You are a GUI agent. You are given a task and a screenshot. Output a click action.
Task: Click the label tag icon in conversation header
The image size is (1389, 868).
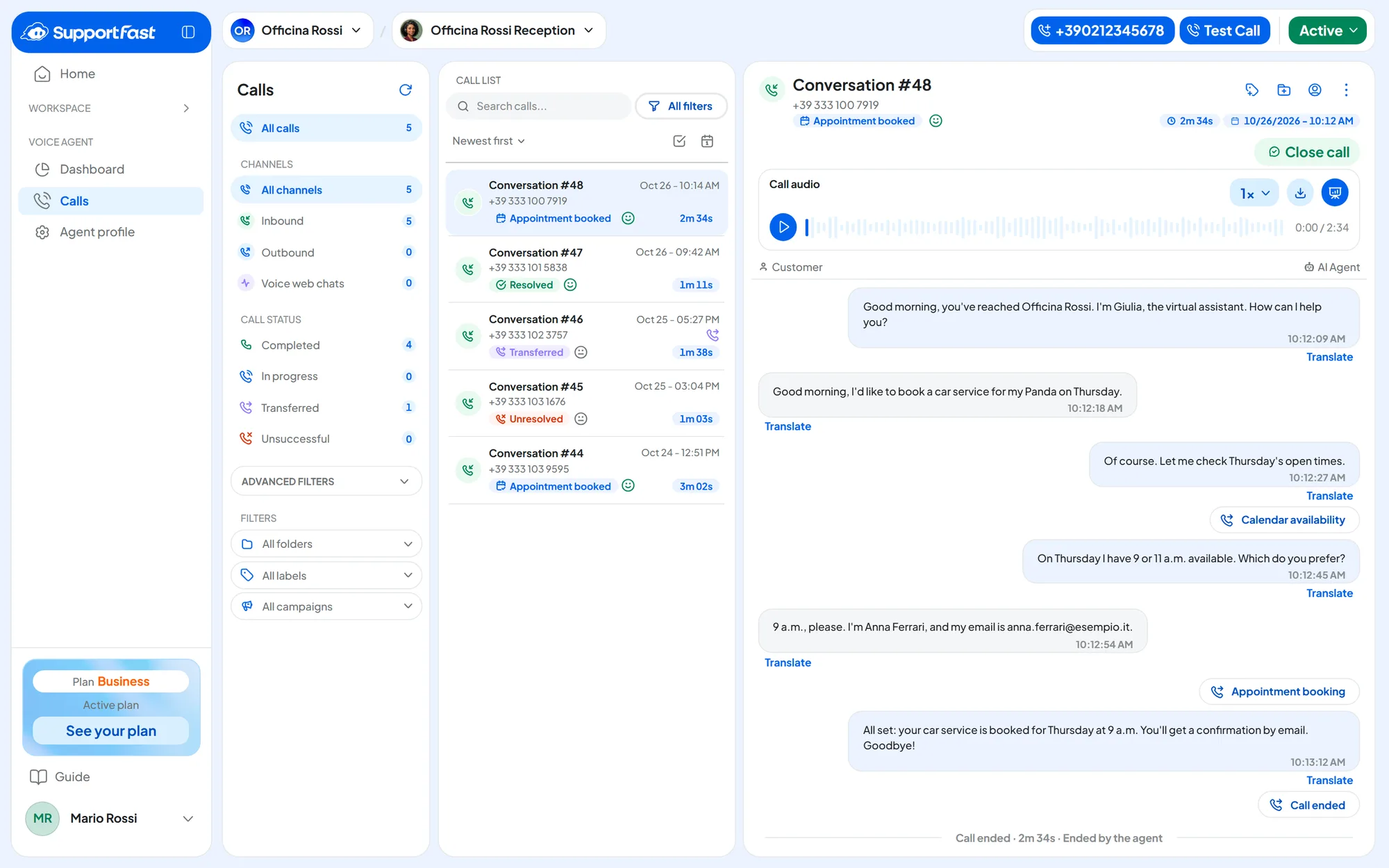[1251, 90]
